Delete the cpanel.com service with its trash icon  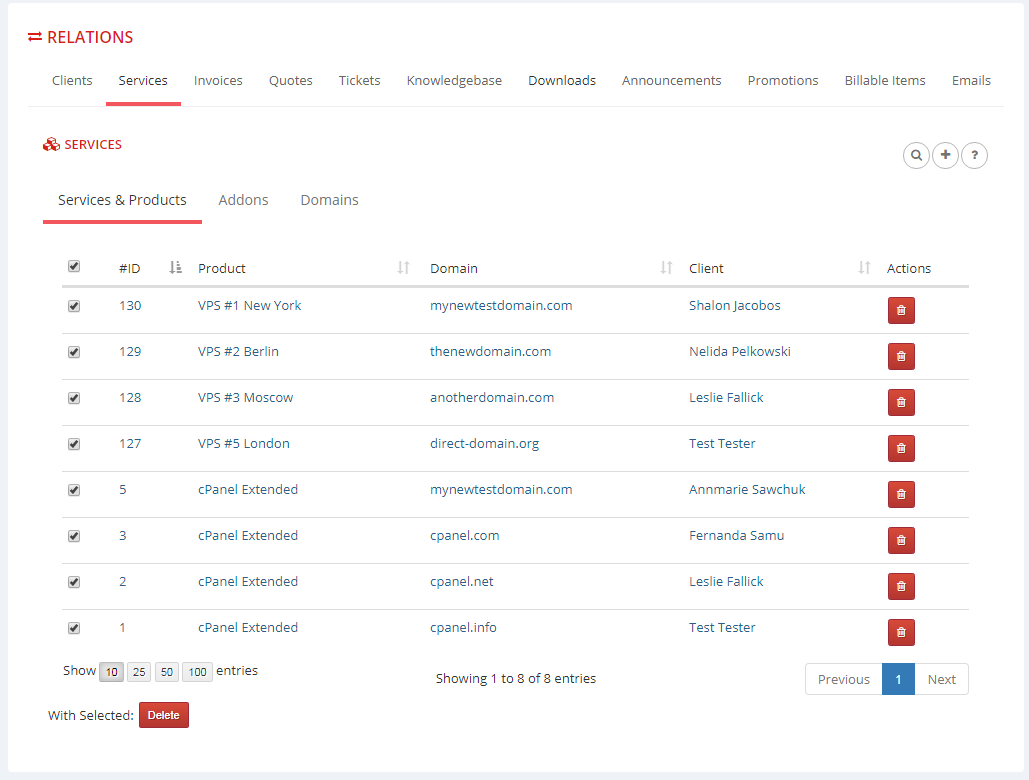[x=900, y=540]
